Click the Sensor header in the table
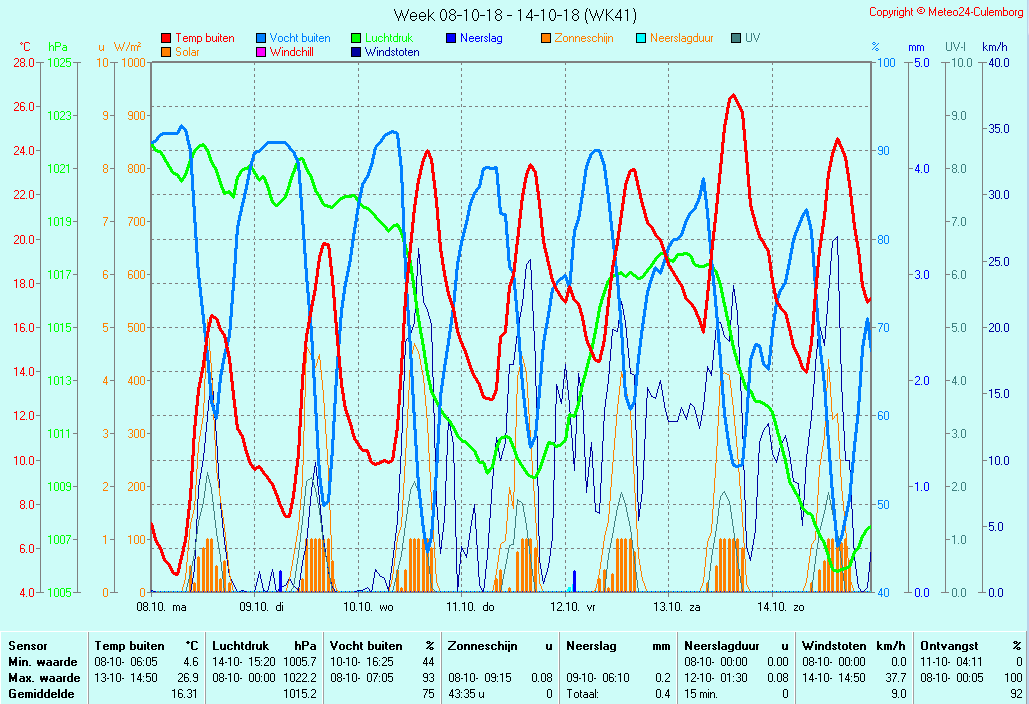Screen dimensions: 1029x704 [x=27, y=646]
